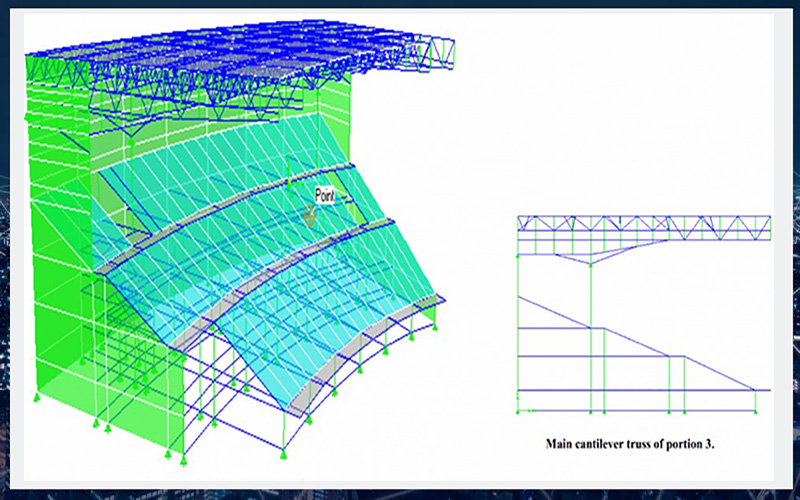Screen dimensions: 800x500
Task: Select the top truss chord in the 2D elevation
Action: [643, 217]
